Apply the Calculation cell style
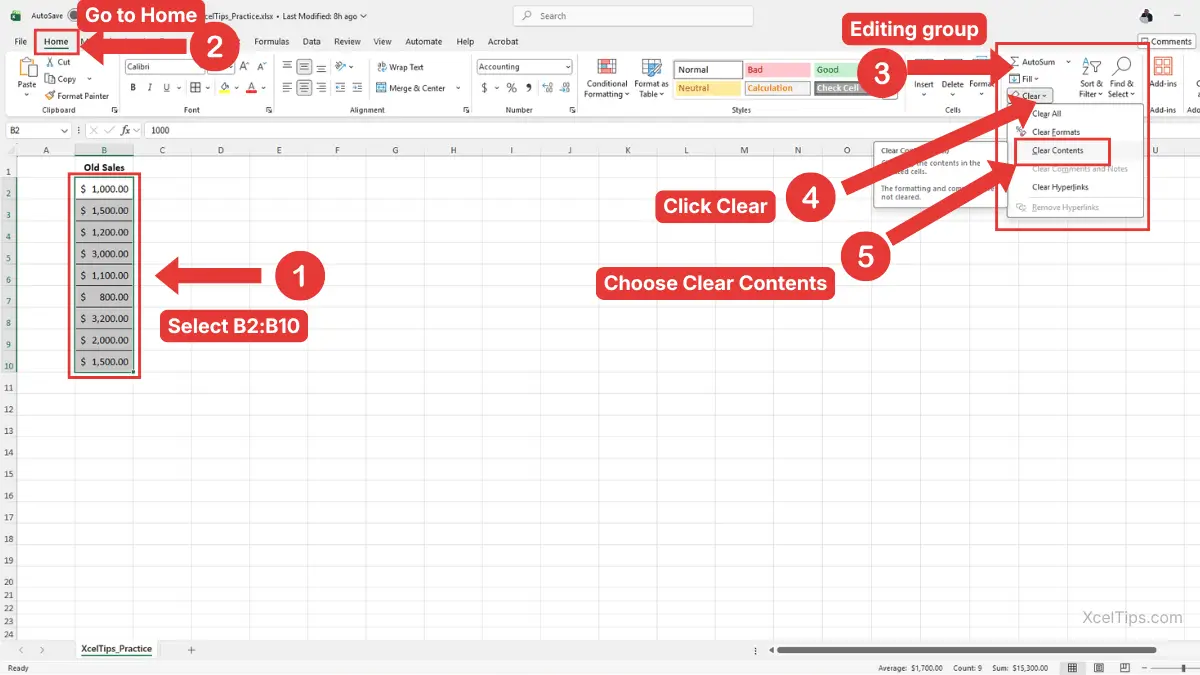The height and width of the screenshot is (675, 1200). coord(776,88)
